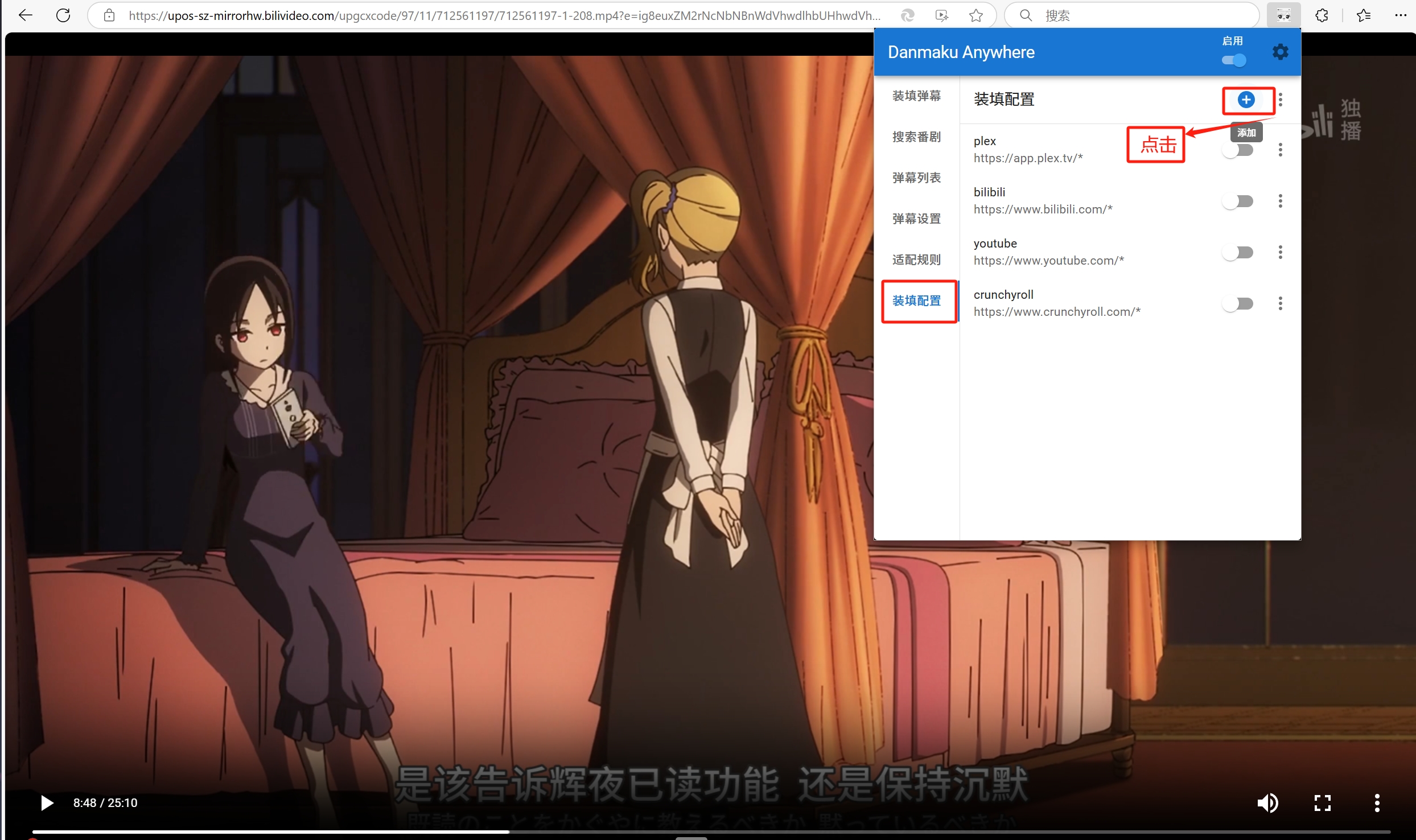
Task: Enable the bilibili mount config toggle
Action: click(x=1238, y=201)
